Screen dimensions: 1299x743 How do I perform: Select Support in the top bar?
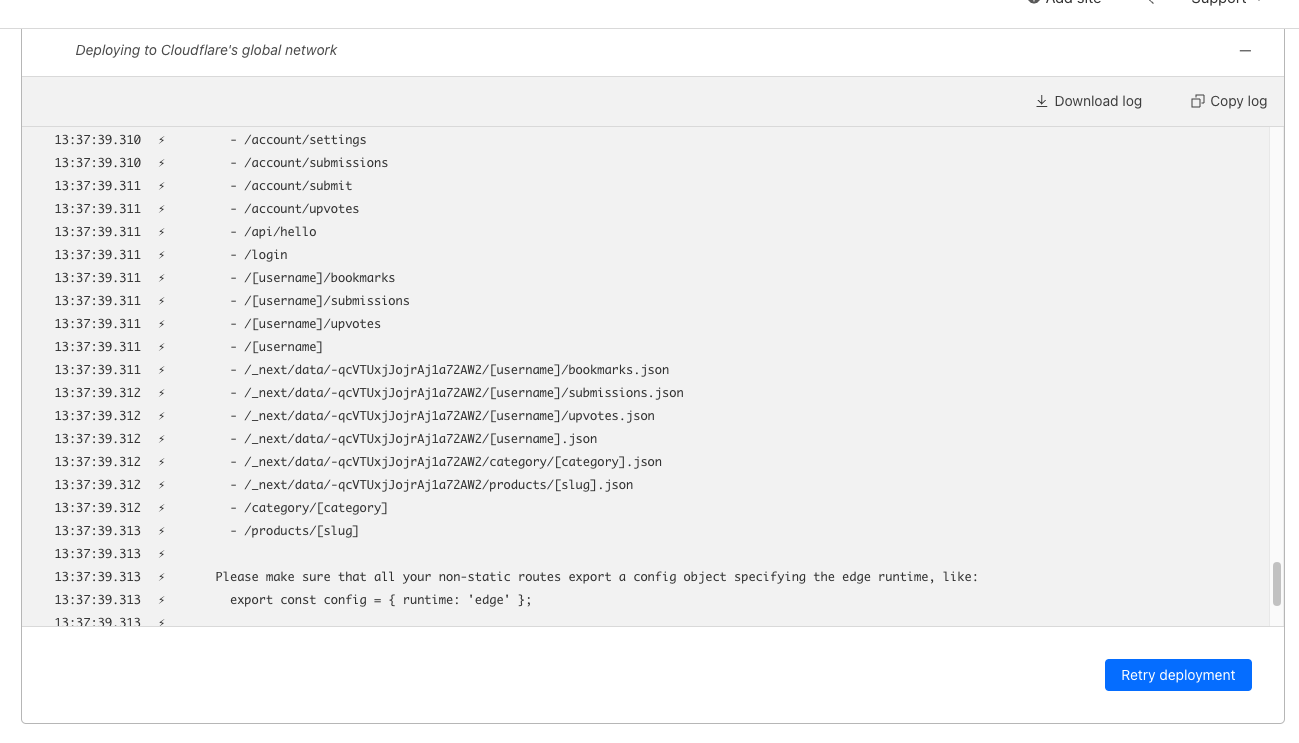tap(1217, 3)
